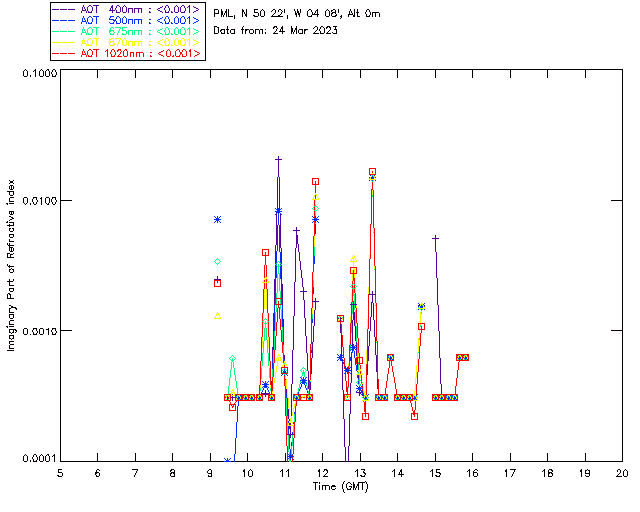Click the x-axis tick label 8

(173, 473)
